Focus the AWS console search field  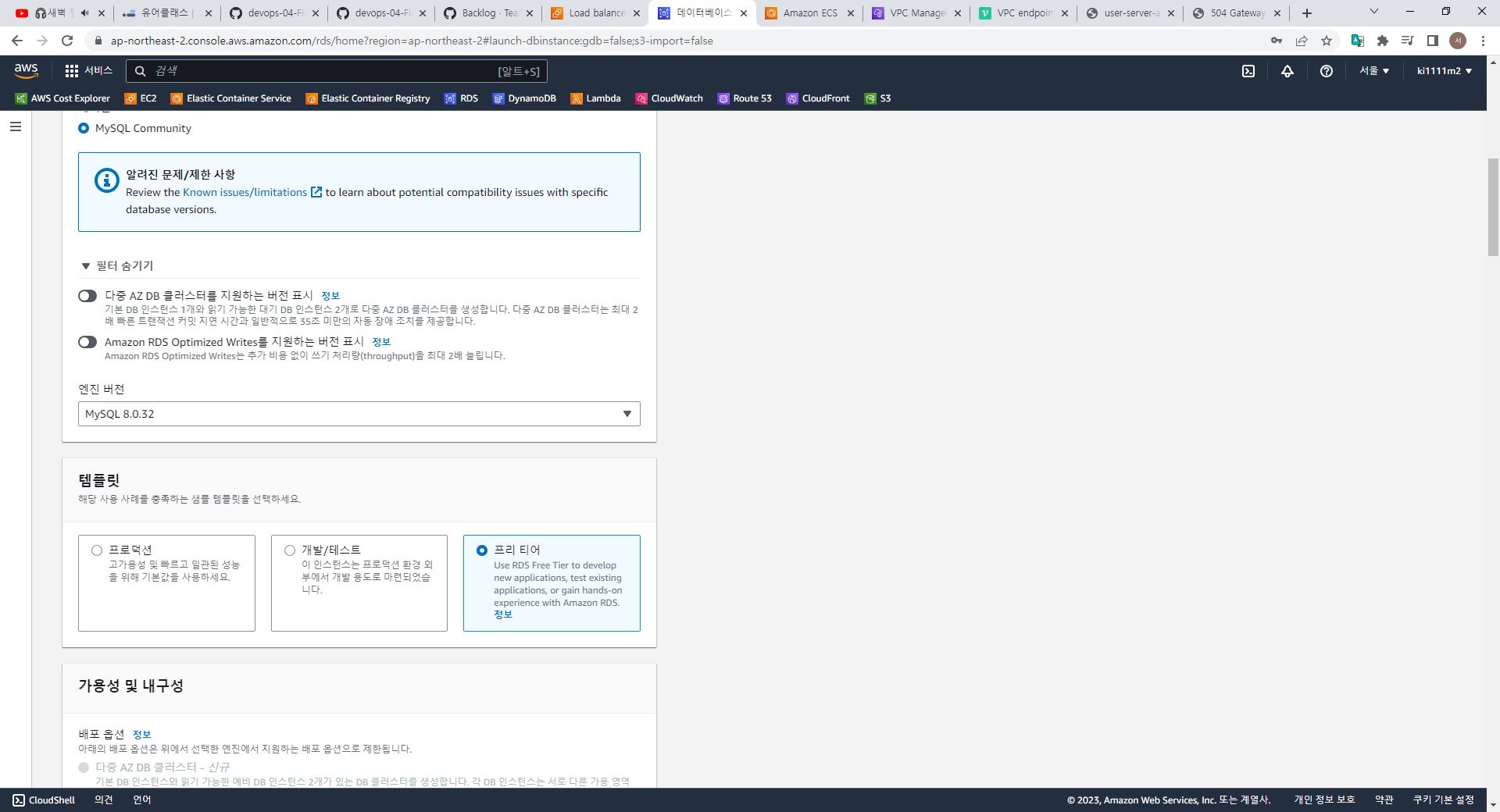pyautogui.click(x=336, y=71)
